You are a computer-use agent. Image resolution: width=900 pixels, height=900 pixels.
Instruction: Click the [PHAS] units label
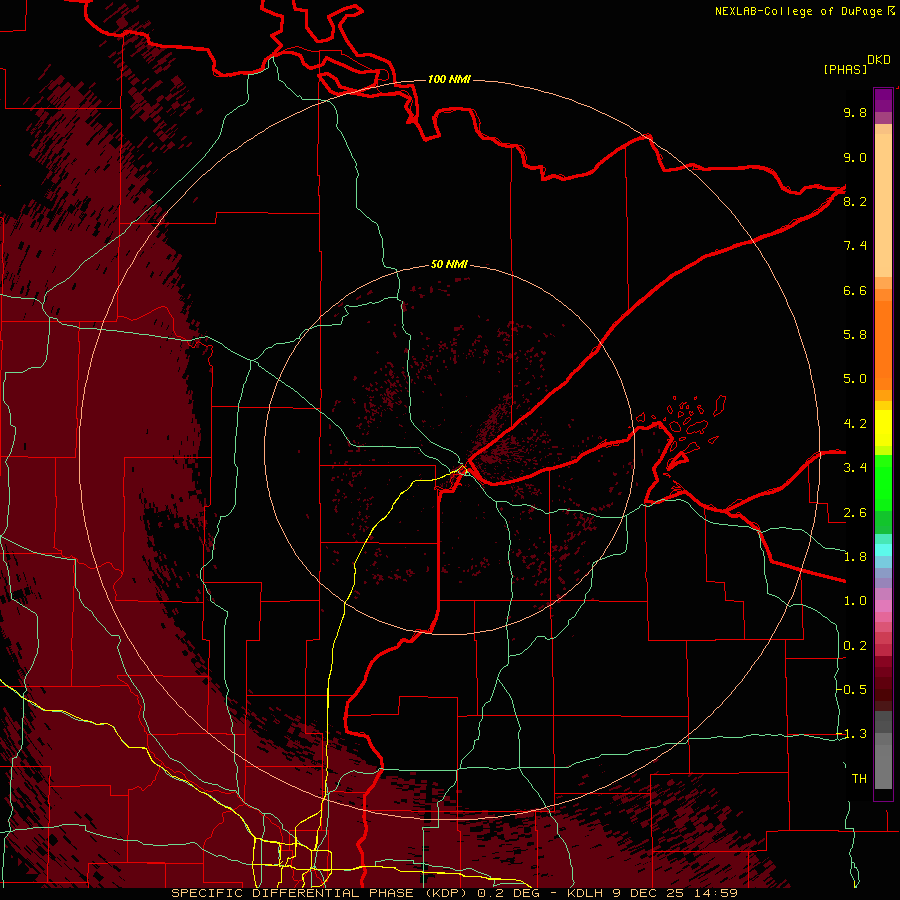tap(845, 70)
